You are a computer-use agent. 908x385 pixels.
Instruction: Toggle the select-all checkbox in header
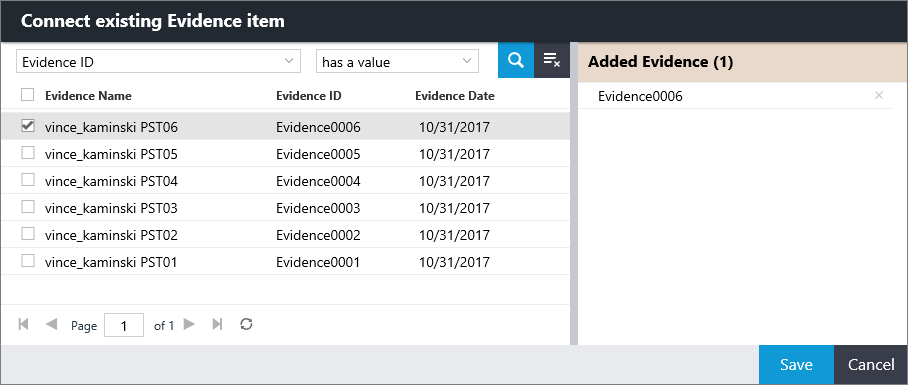click(x=28, y=94)
